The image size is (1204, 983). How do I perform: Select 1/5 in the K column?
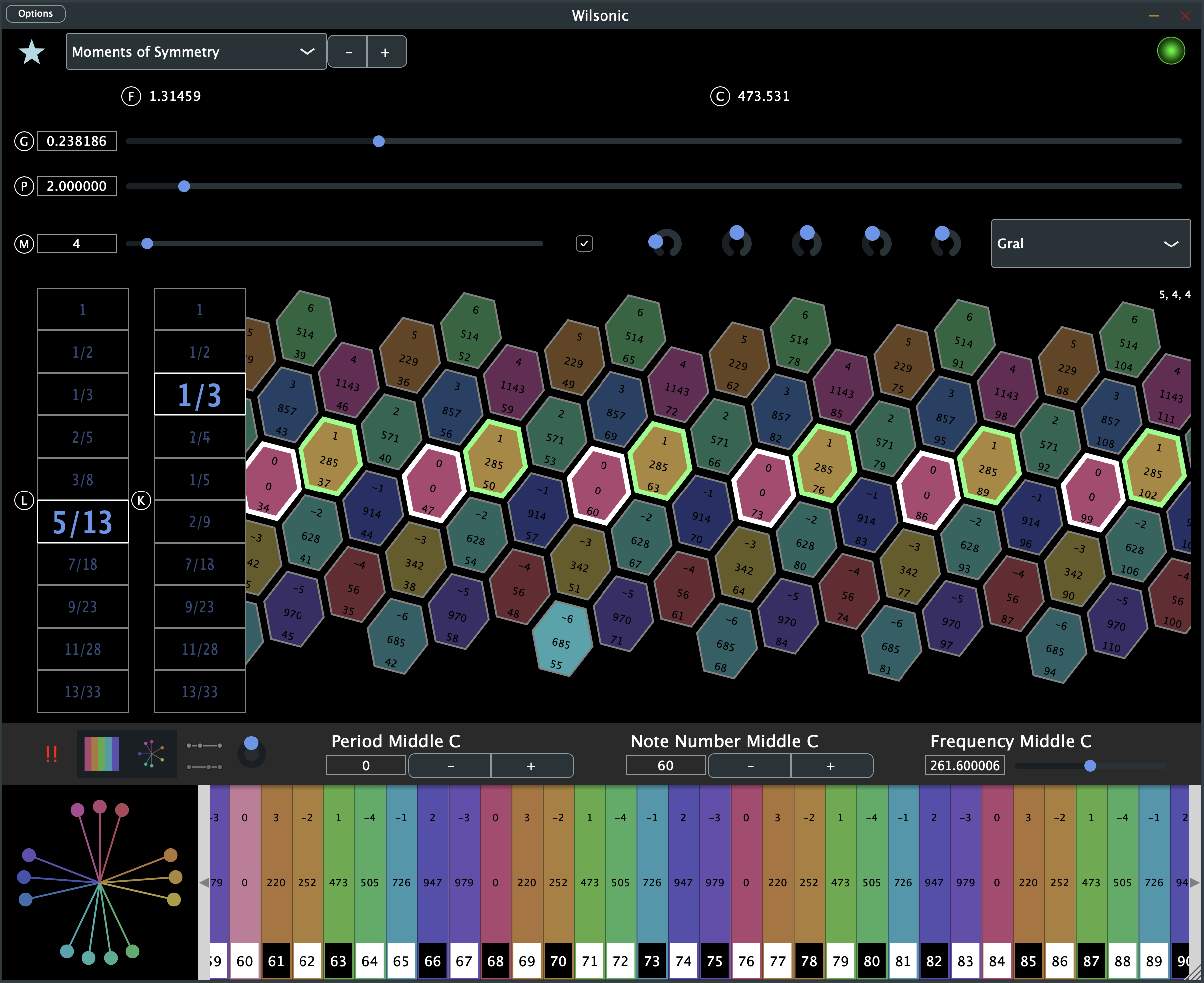(x=199, y=479)
